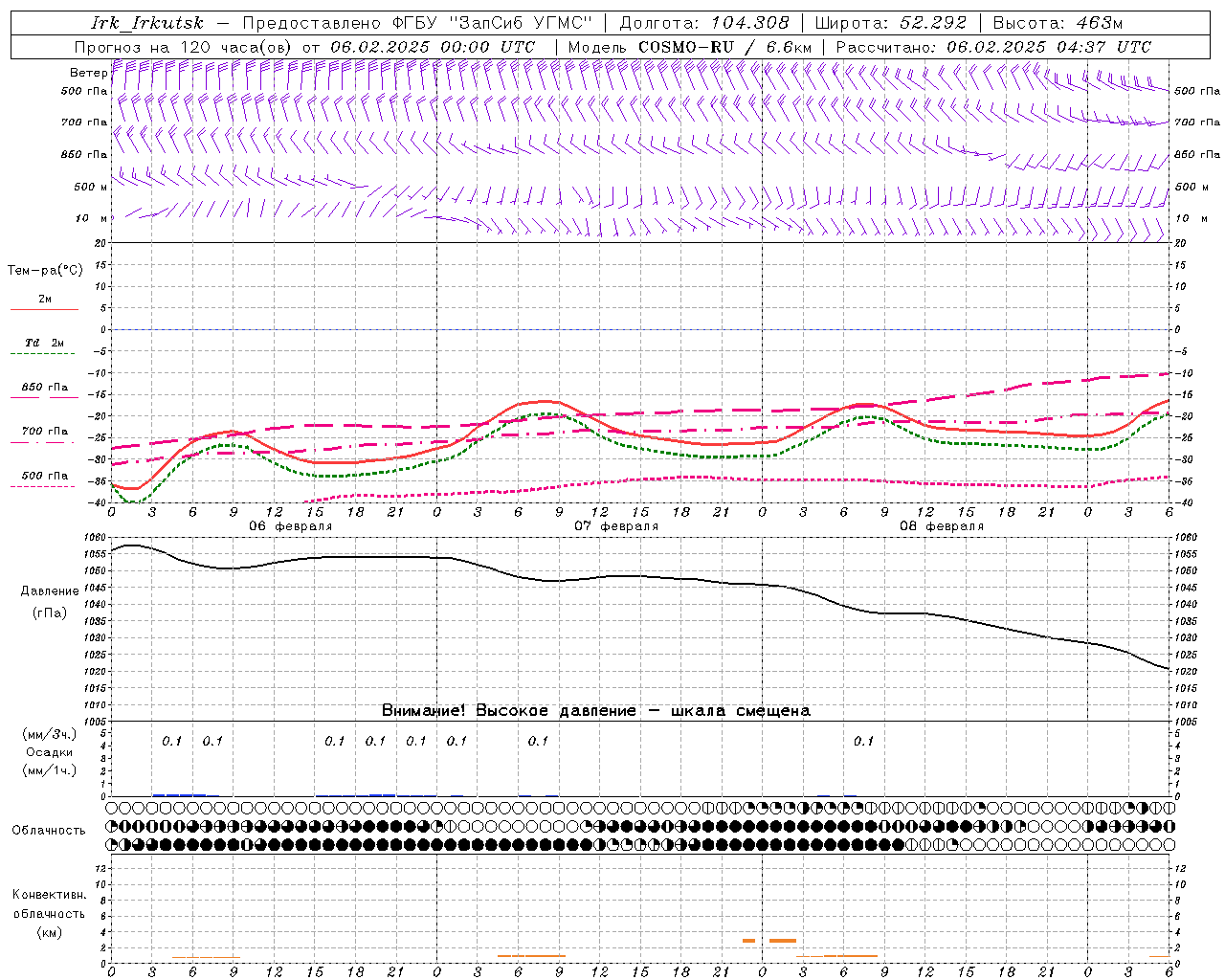
Task: Click the Ветер panel label
Action: point(88,73)
